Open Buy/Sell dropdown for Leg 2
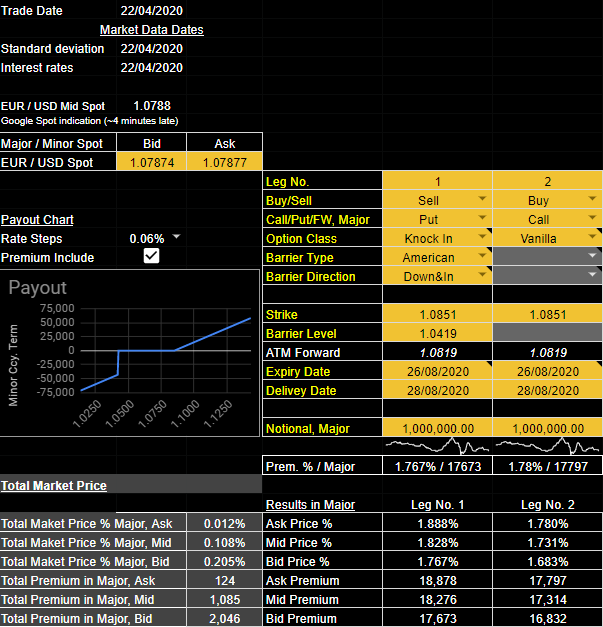 pyautogui.click(x=593, y=200)
